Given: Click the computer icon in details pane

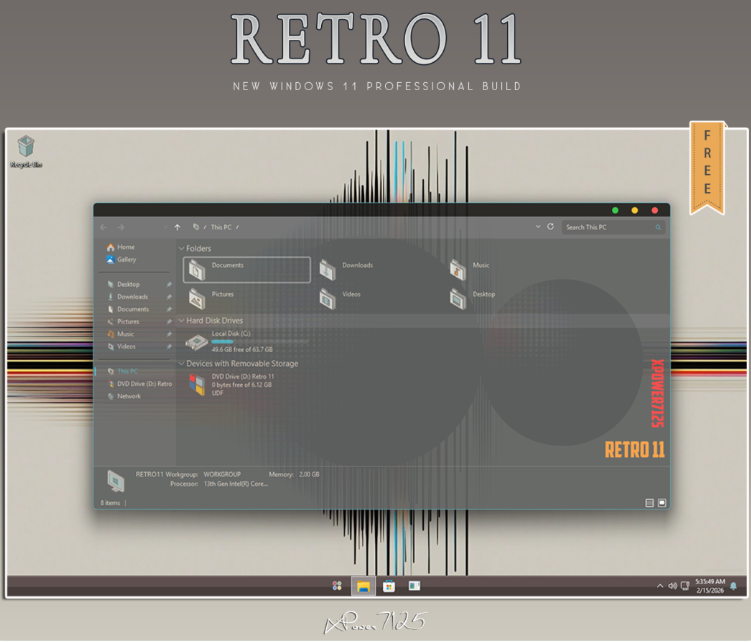Looking at the screenshot, I should tap(115, 482).
